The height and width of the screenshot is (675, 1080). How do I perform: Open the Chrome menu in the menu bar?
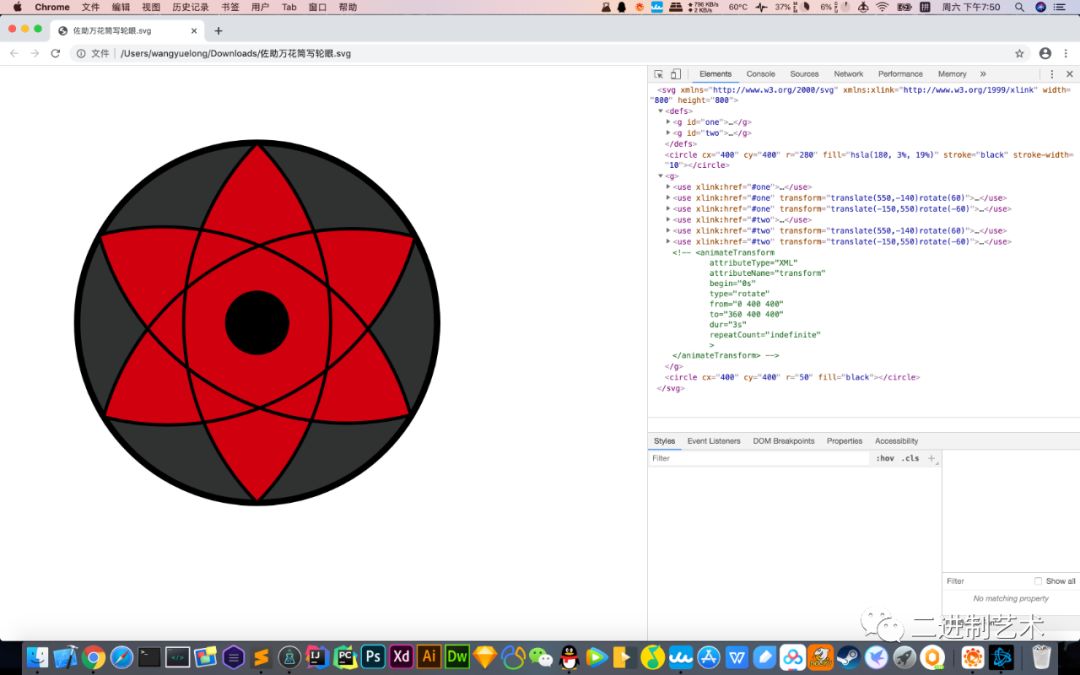coord(52,7)
